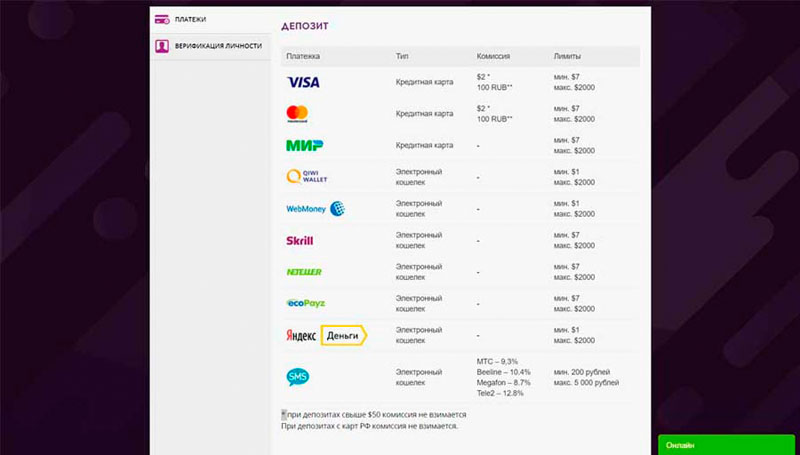
Task: Click the identity verification person icon
Action: 161,46
